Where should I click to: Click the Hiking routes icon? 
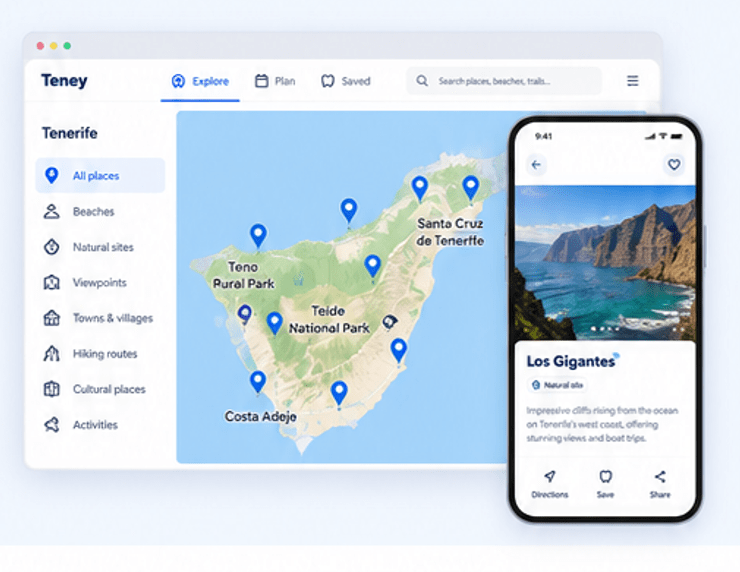click(x=51, y=353)
